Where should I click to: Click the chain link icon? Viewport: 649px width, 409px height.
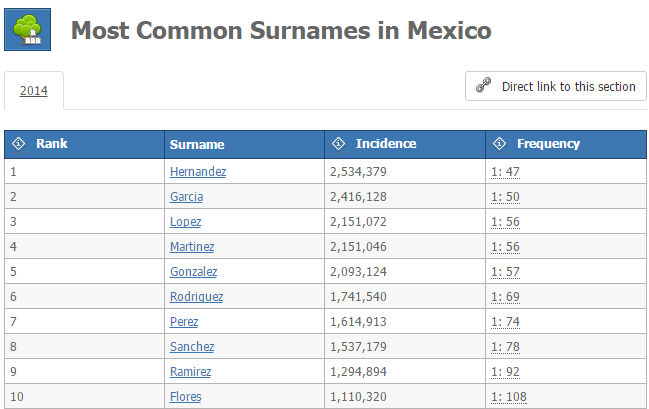tap(483, 85)
